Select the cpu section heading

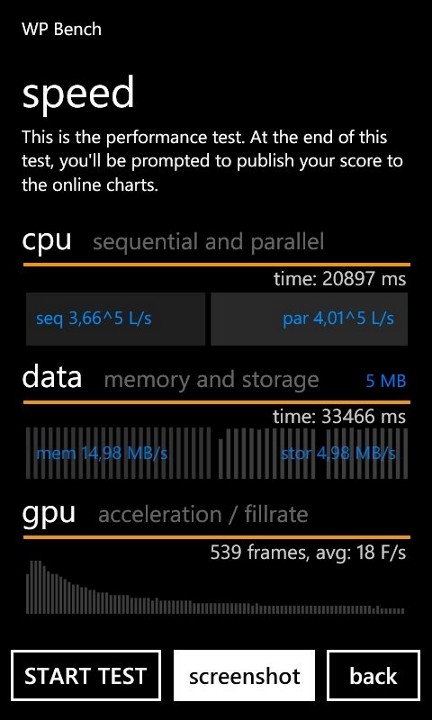pos(46,240)
